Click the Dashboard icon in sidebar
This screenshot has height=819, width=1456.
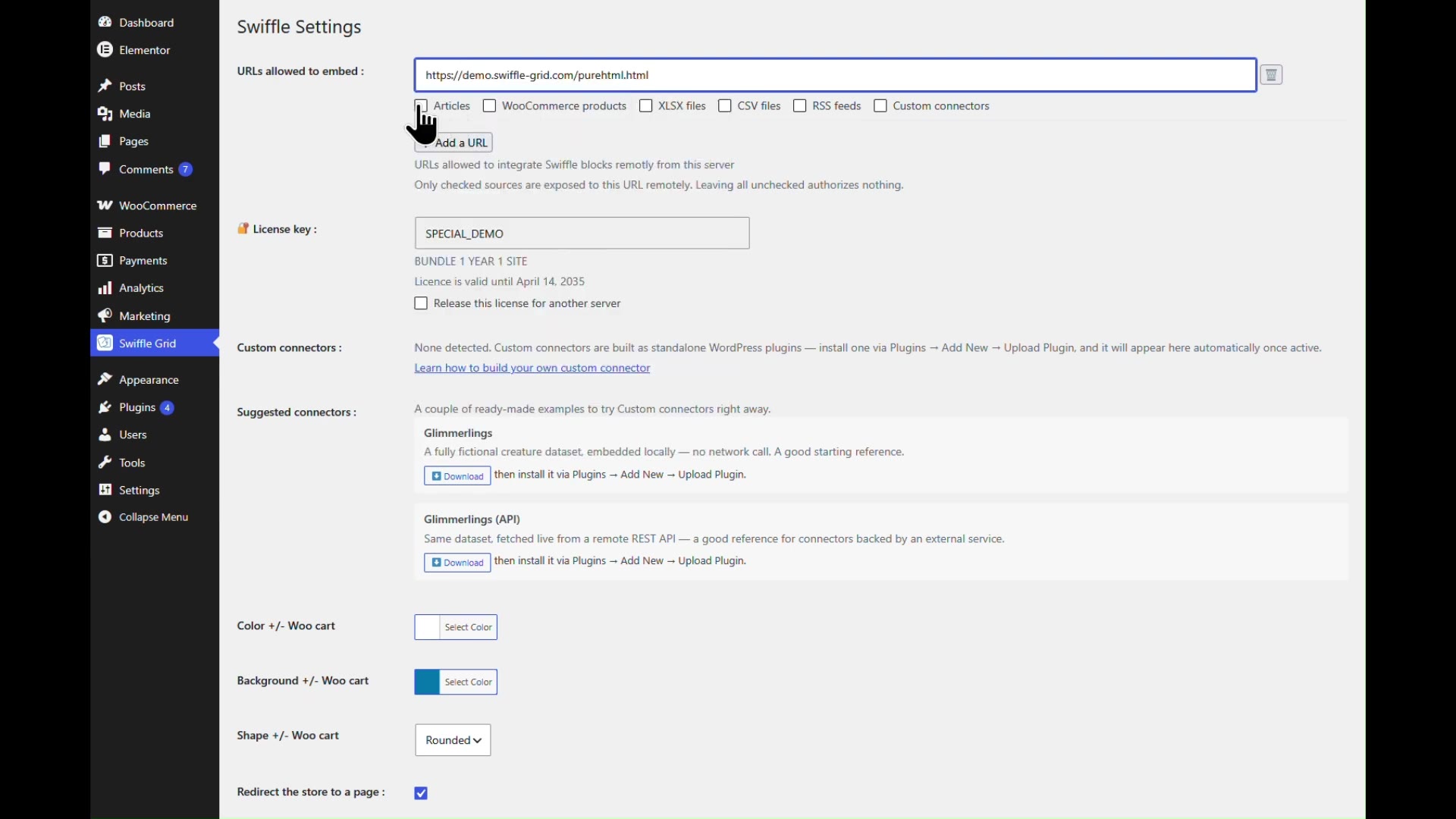[x=105, y=22]
